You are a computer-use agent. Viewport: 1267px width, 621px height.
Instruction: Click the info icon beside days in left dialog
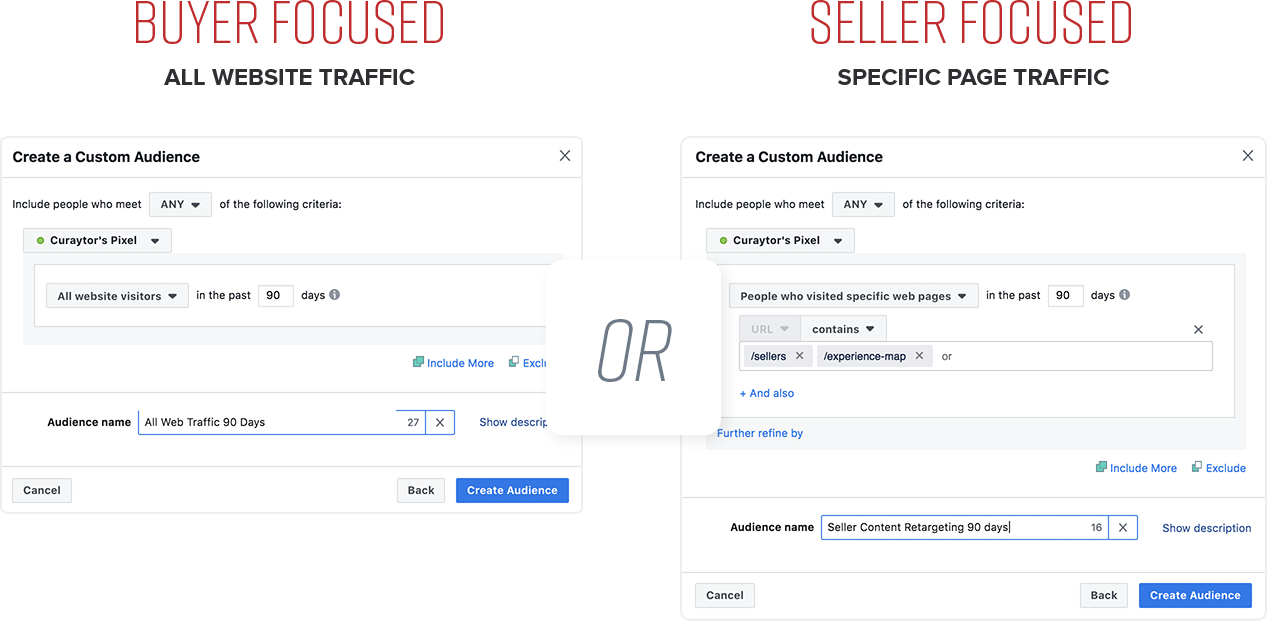(335, 295)
